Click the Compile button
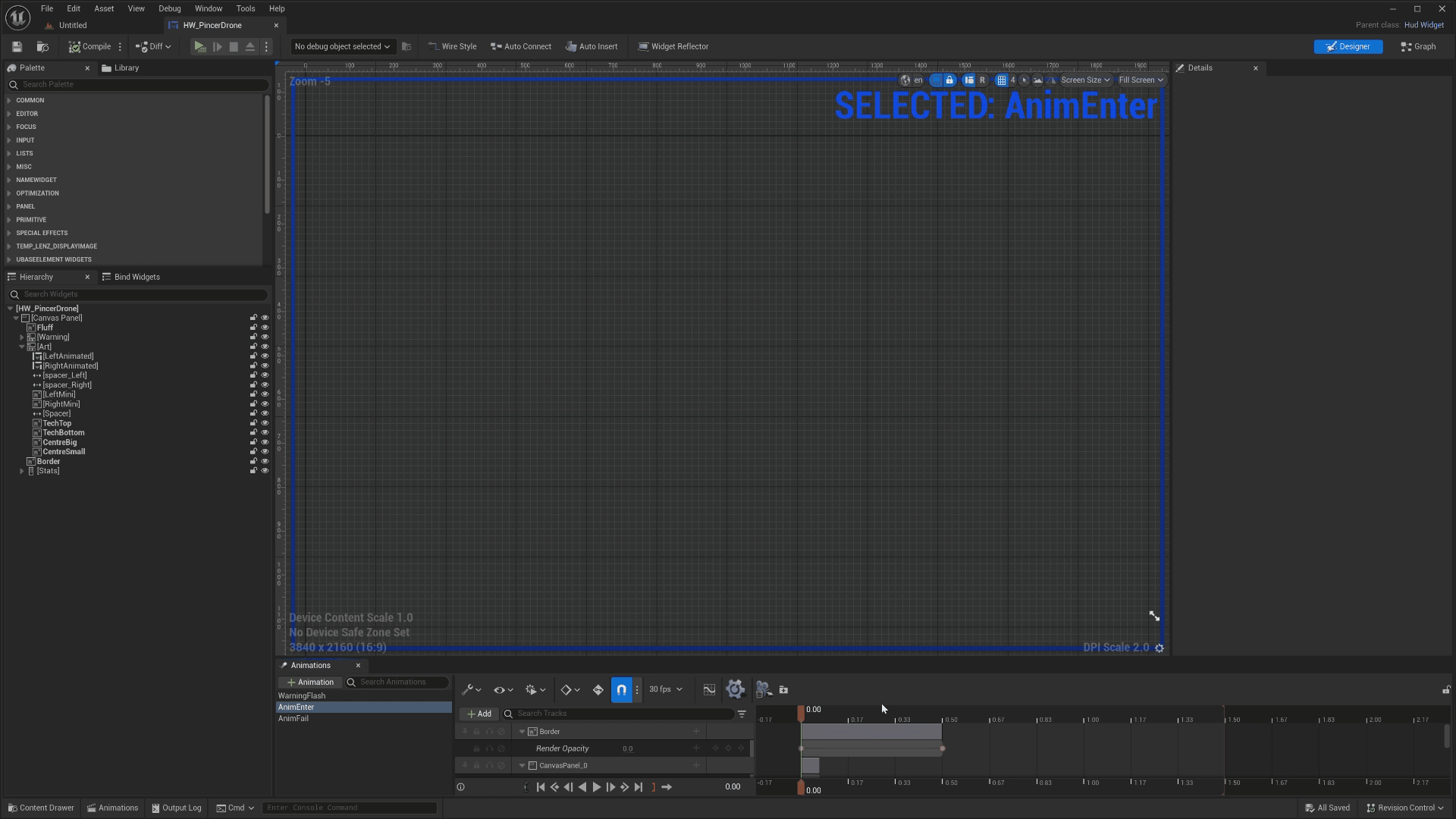Screen dimensions: 1456x819 point(90,47)
